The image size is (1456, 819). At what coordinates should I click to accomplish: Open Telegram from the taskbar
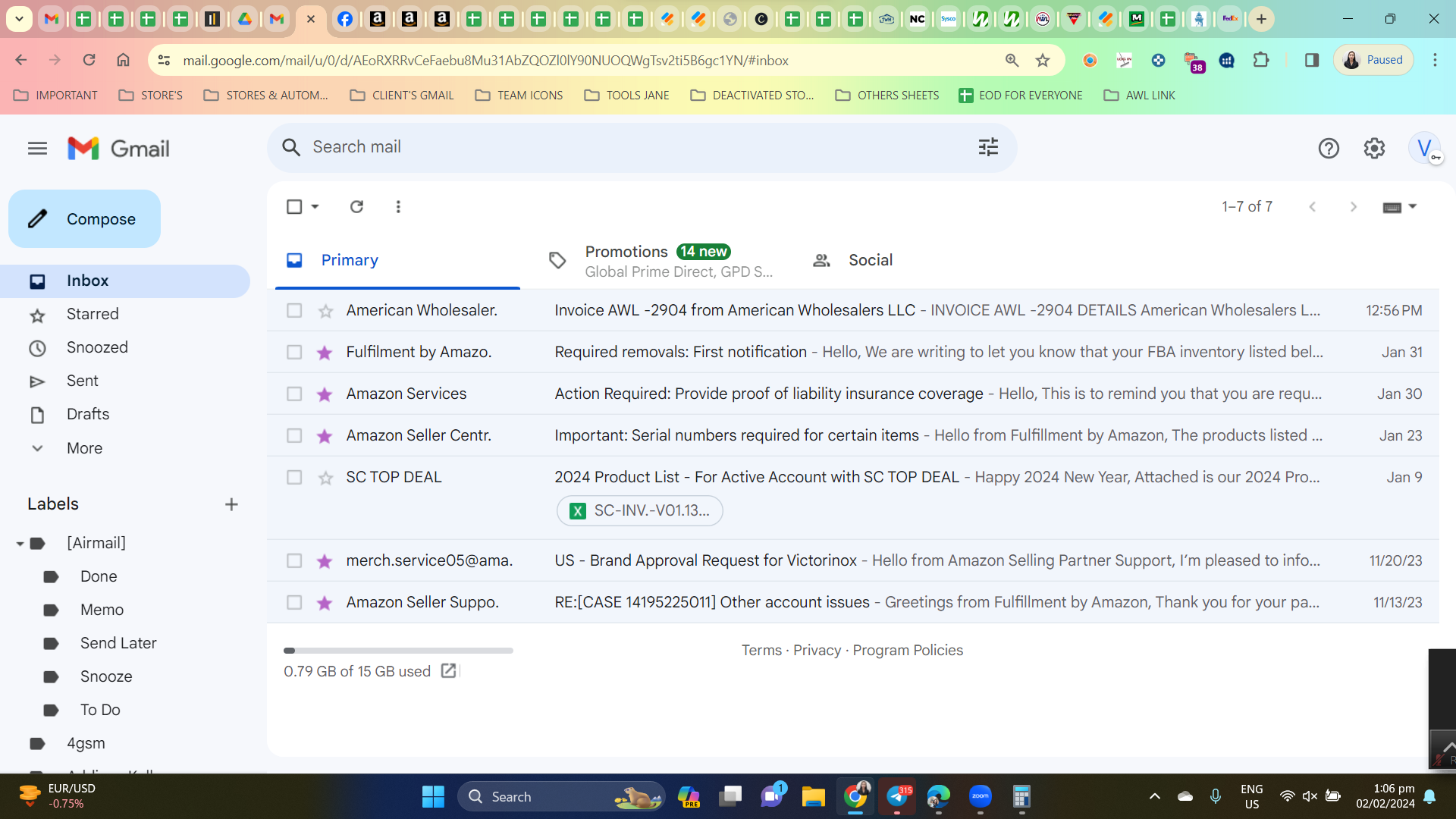click(897, 796)
